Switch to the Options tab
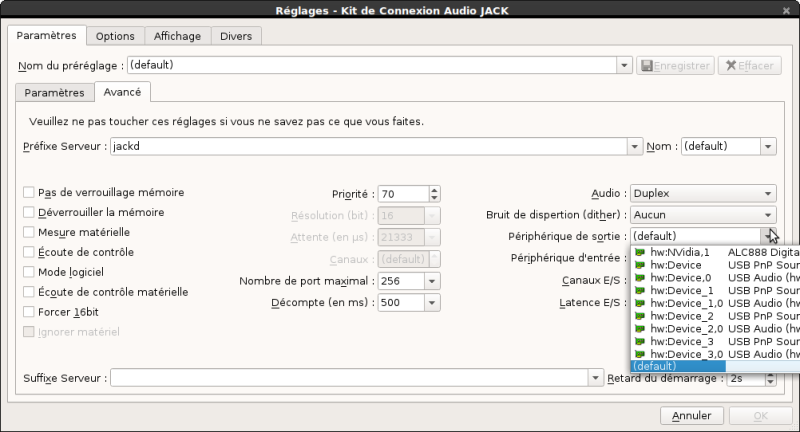This screenshot has height=432, width=800. pyautogui.click(x=115, y=36)
